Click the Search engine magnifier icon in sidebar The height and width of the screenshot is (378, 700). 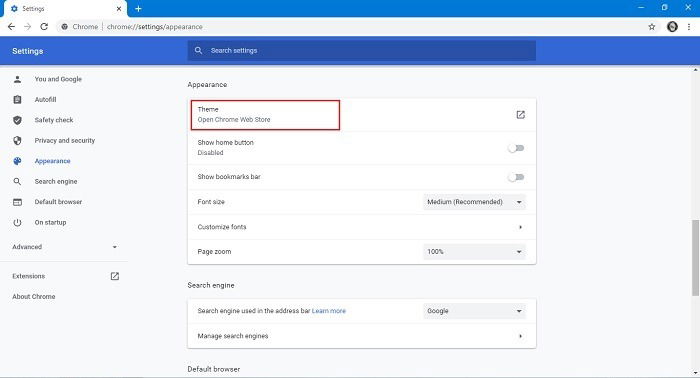click(x=17, y=182)
